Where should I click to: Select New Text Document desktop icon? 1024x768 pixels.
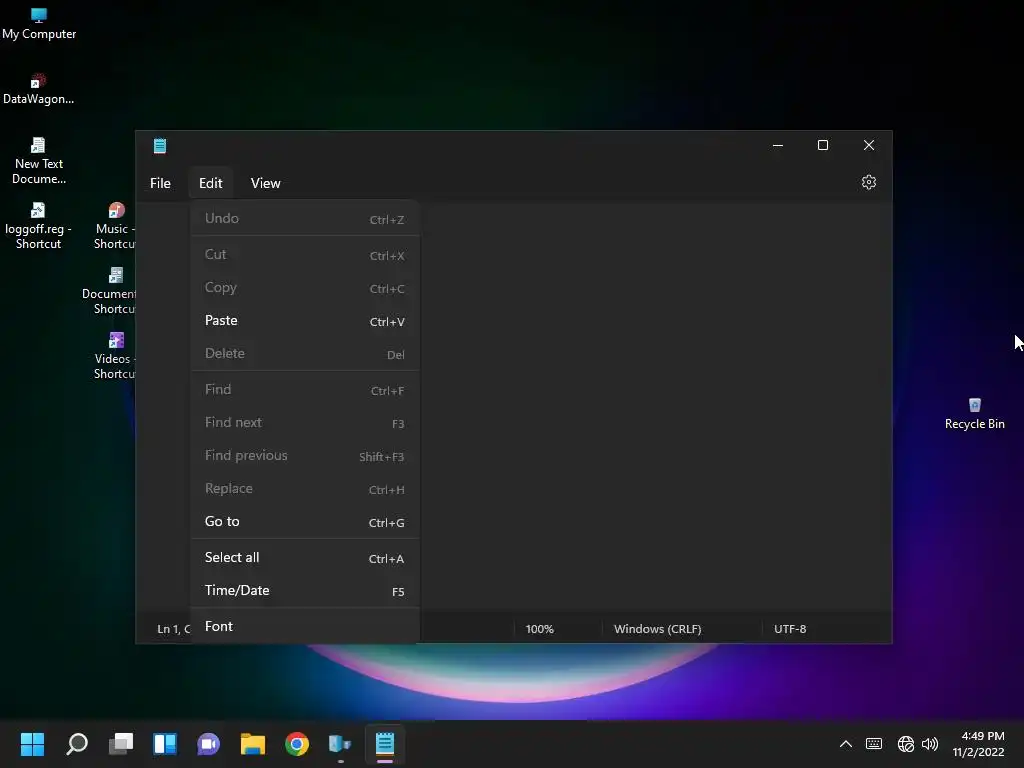(39, 161)
